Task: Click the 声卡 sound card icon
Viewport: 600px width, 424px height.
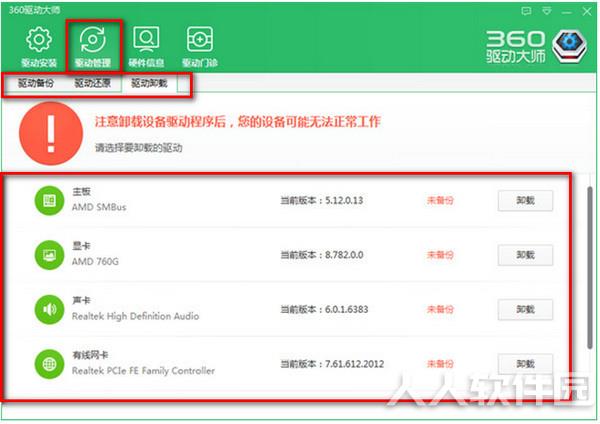Action: [49, 310]
